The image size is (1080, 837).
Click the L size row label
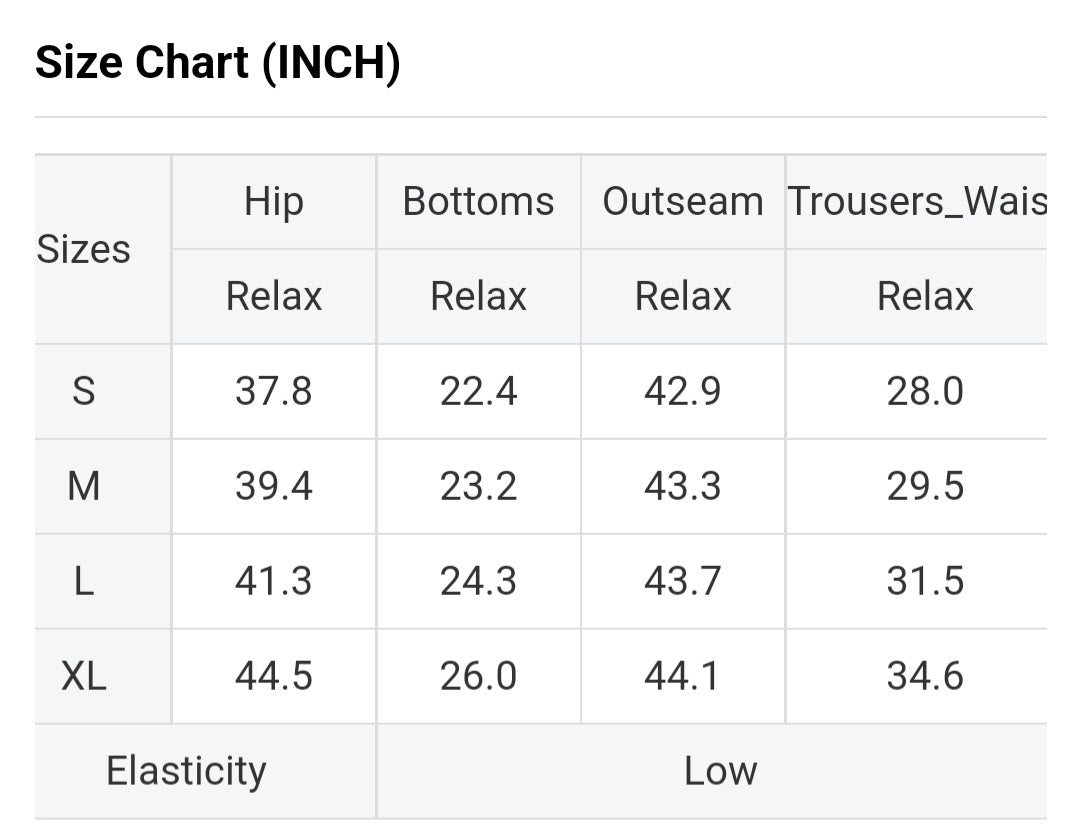coord(84,581)
